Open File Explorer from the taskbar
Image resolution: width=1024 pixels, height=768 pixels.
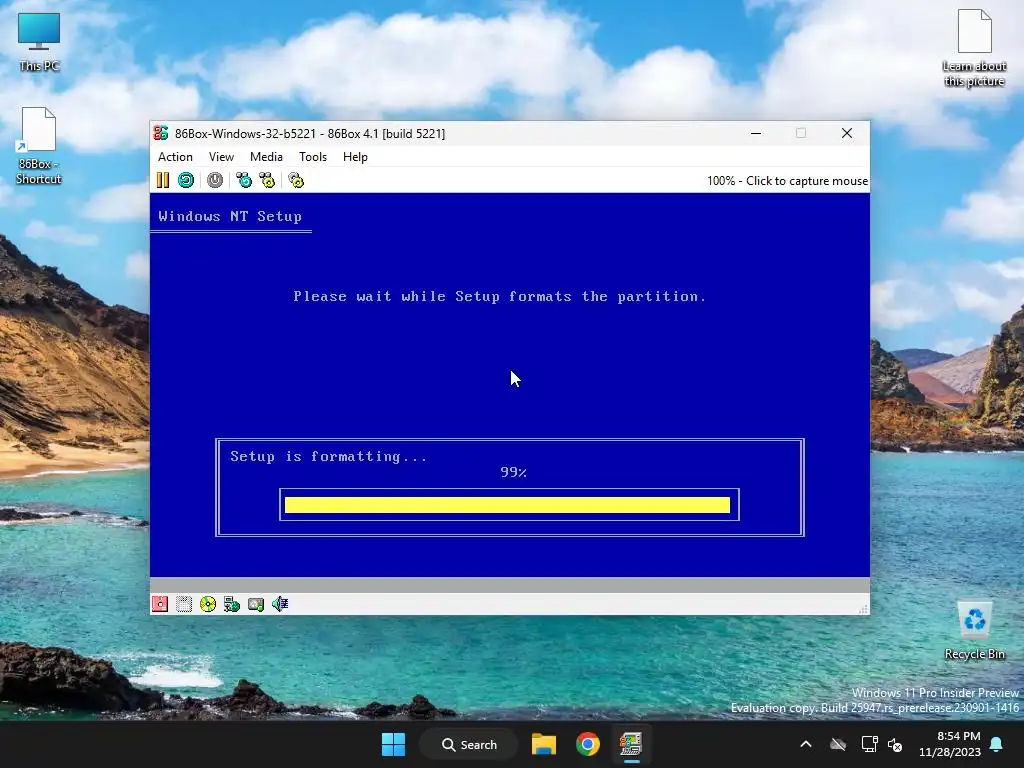pyautogui.click(x=544, y=744)
